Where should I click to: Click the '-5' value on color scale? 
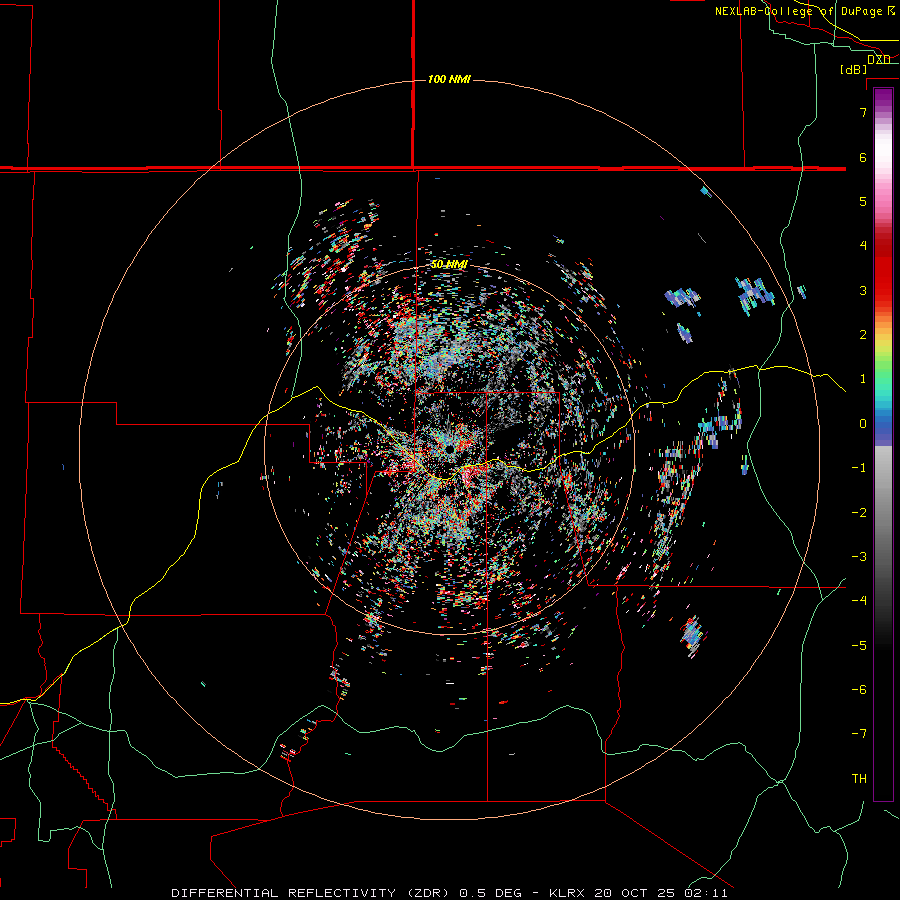pyautogui.click(x=859, y=646)
